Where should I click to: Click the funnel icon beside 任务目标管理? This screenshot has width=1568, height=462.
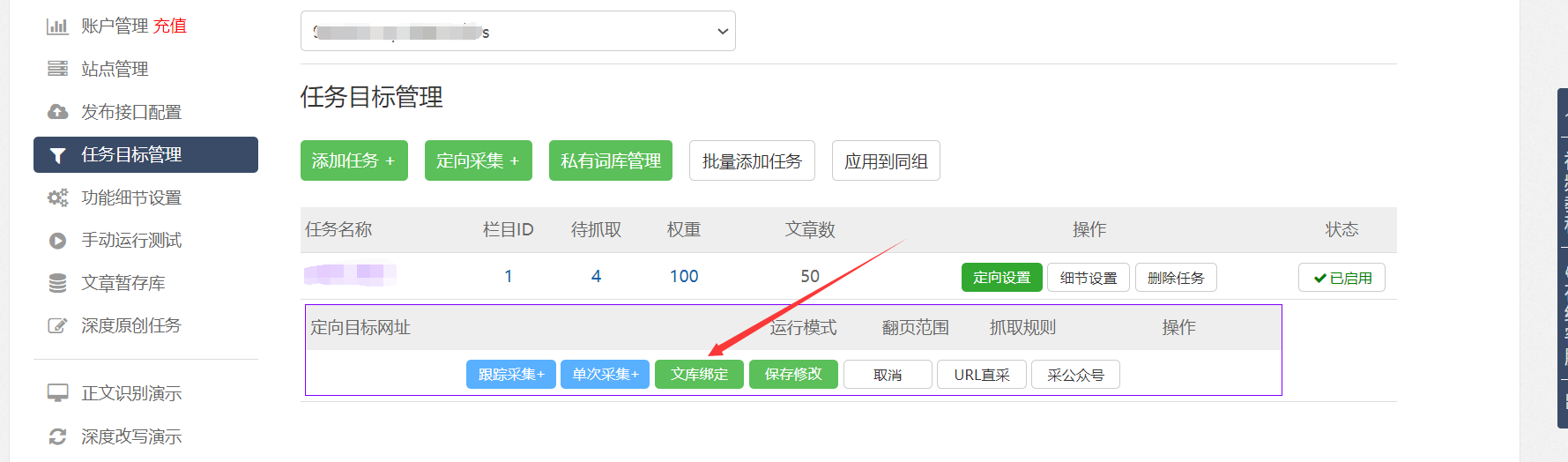57,155
